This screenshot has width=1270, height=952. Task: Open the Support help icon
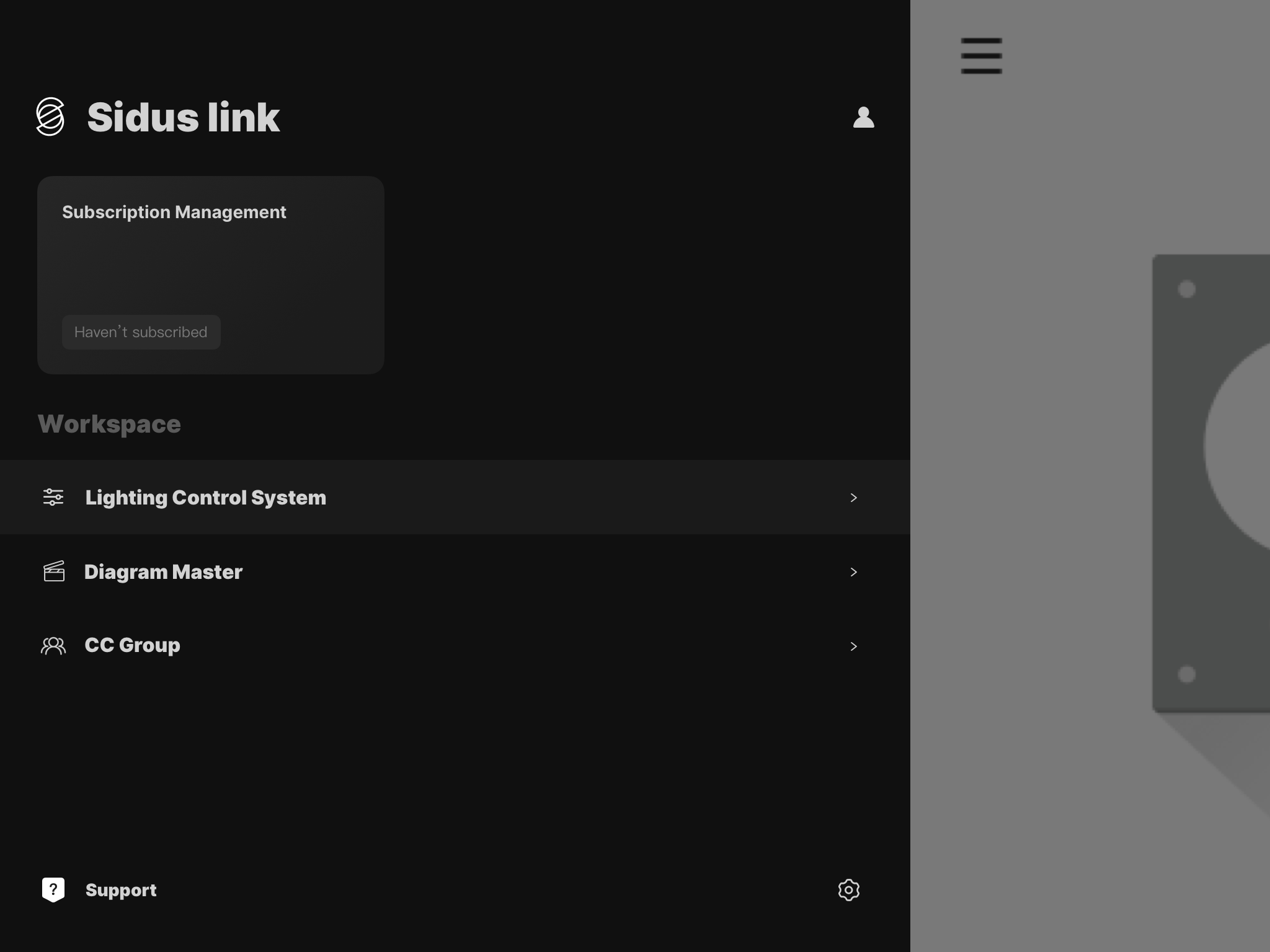point(53,889)
